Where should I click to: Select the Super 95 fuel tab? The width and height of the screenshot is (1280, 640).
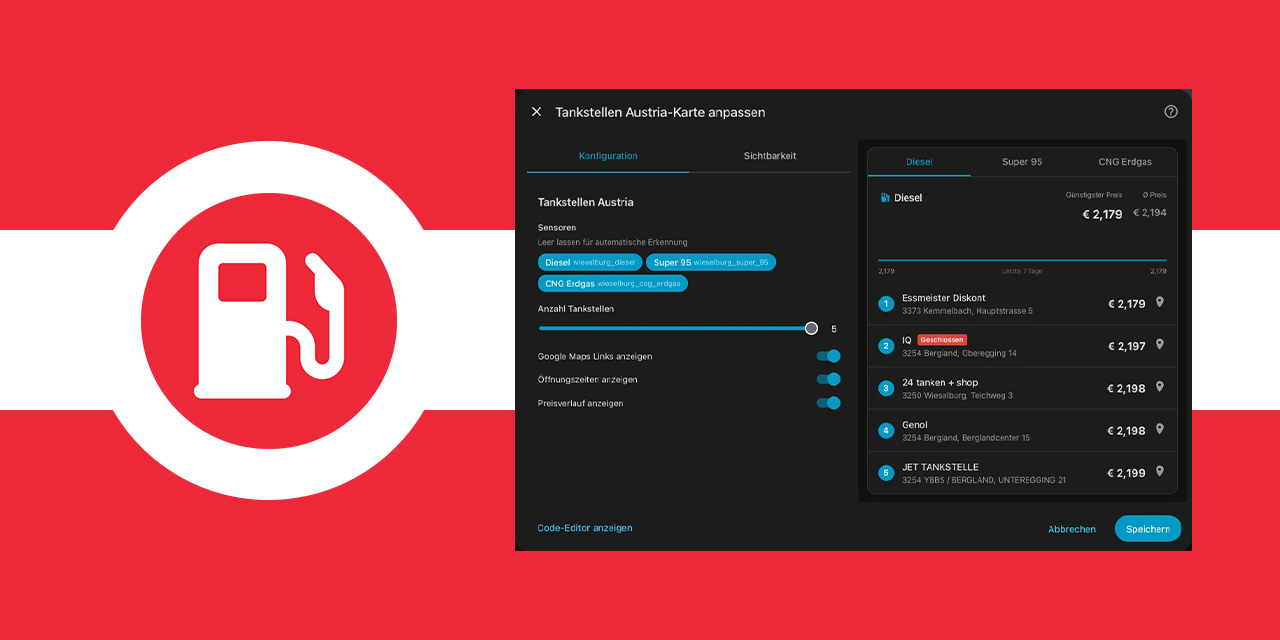coord(1021,162)
